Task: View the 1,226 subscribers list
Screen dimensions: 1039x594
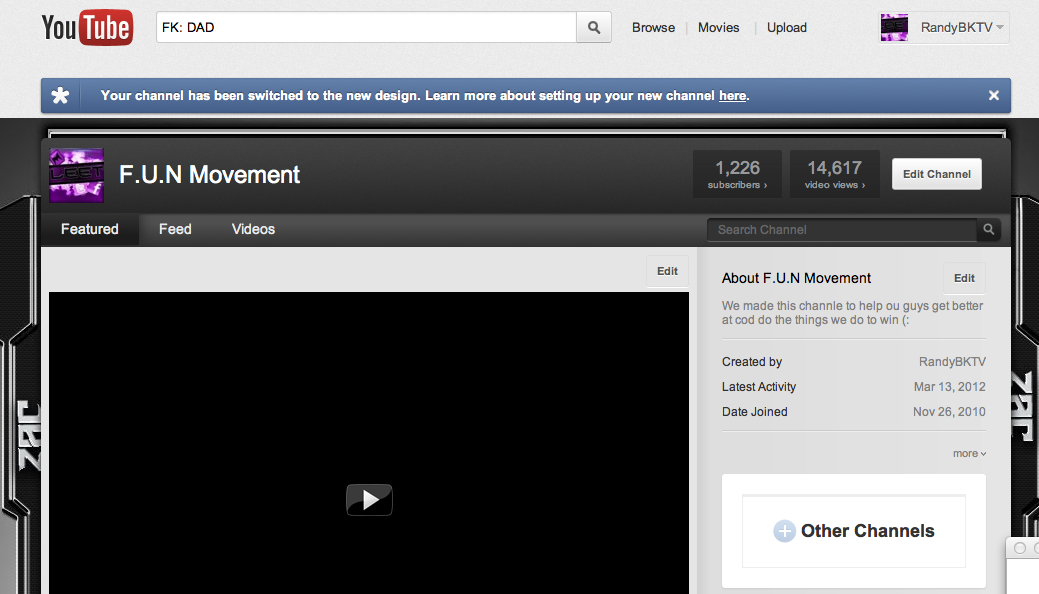Action: pyautogui.click(x=738, y=174)
